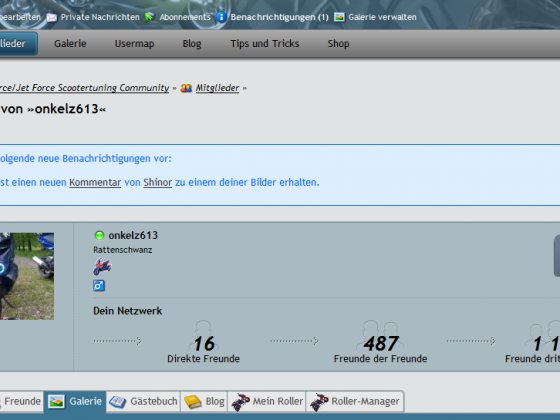Switch to the Mein Roller tab
Screen dimensions: 560x420
pyautogui.click(x=267, y=401)
